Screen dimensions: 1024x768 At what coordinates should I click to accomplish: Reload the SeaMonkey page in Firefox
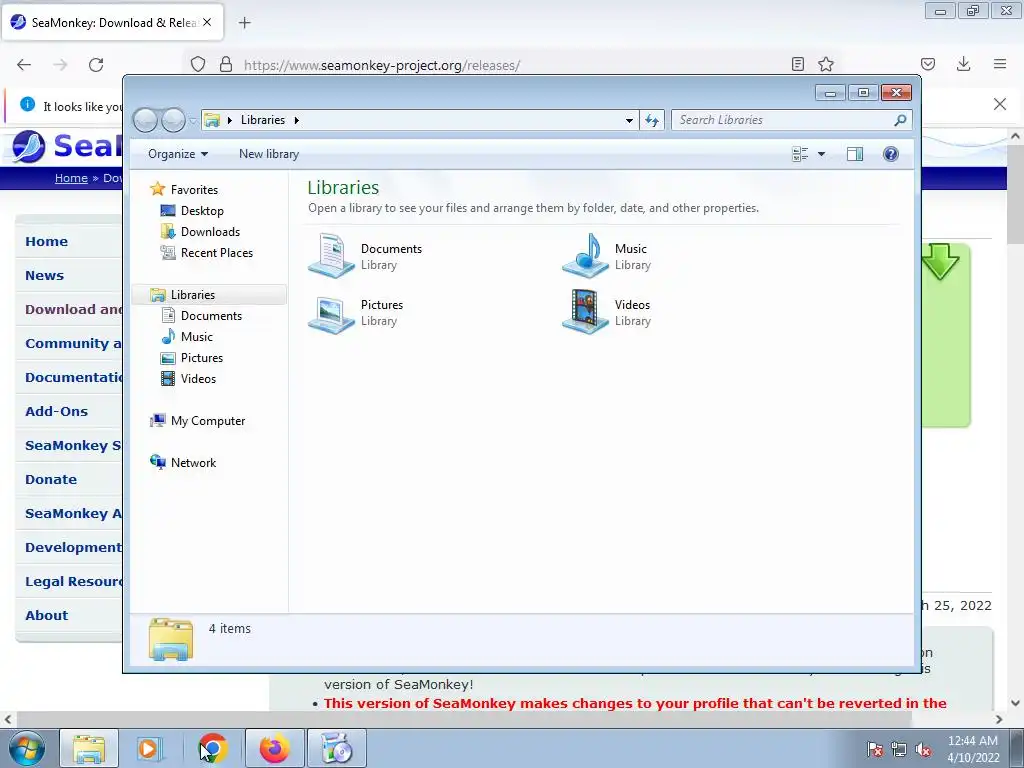(96, 65)
